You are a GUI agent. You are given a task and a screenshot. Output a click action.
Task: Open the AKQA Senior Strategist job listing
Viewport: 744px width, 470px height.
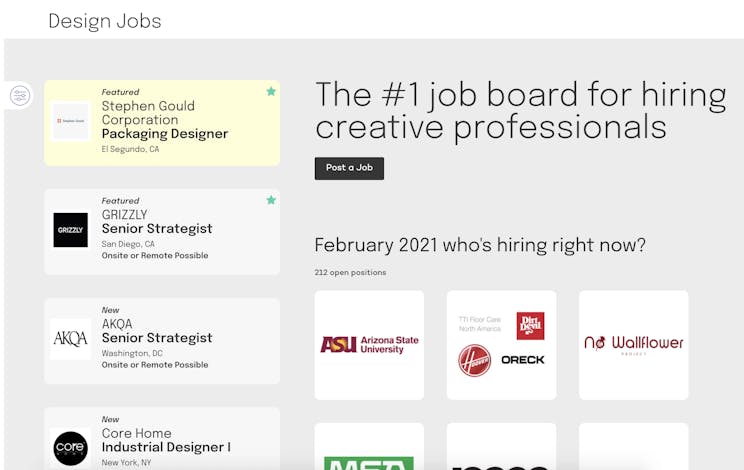pos(162,341)
